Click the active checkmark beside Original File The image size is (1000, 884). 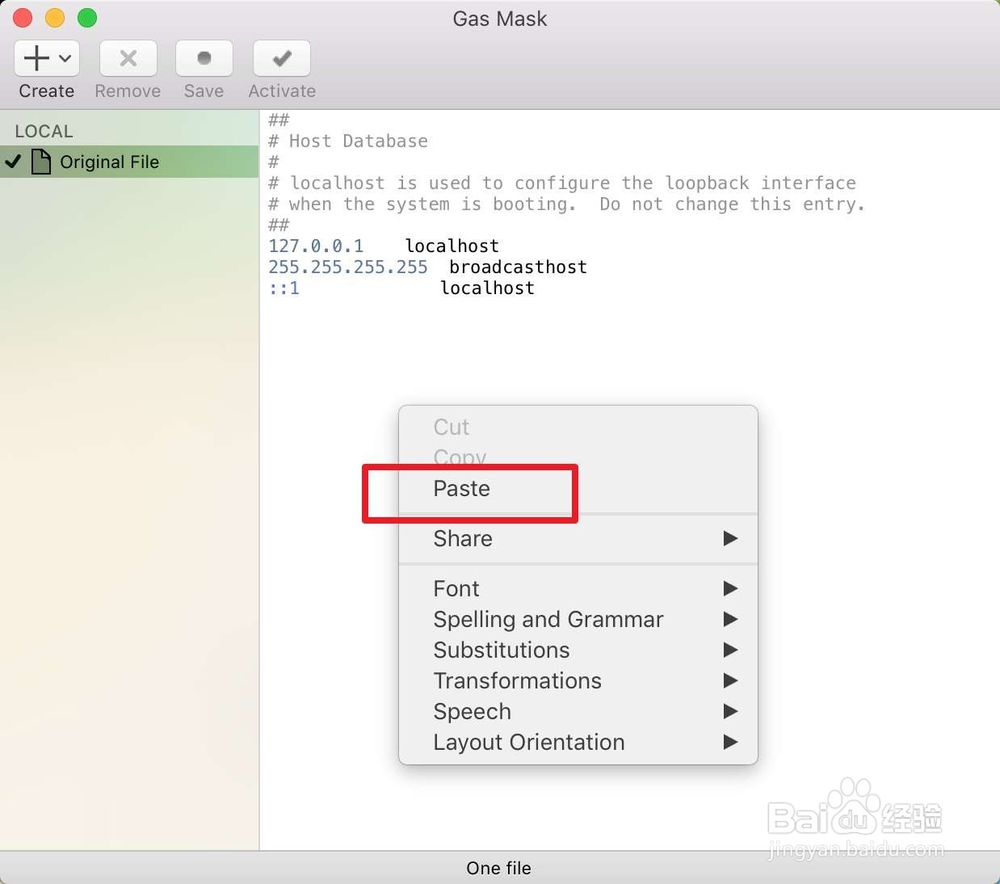tap(13, 162)
